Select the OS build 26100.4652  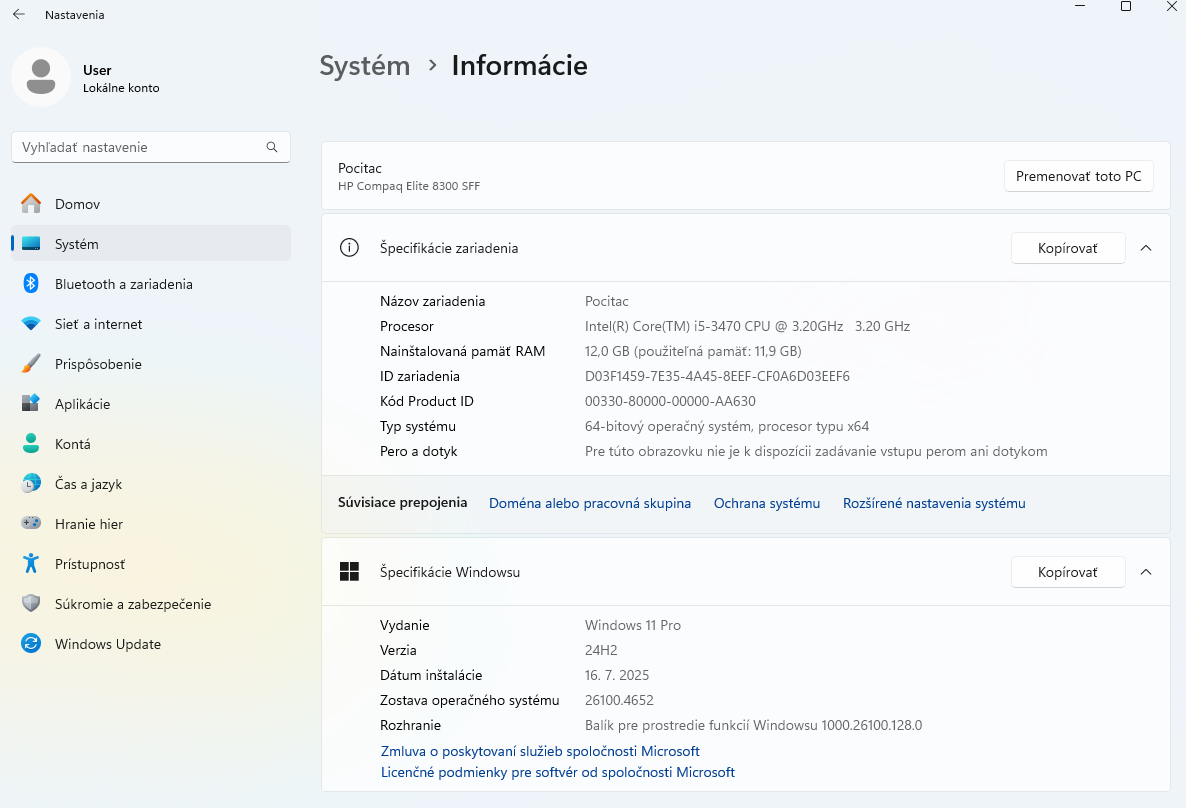619,700
